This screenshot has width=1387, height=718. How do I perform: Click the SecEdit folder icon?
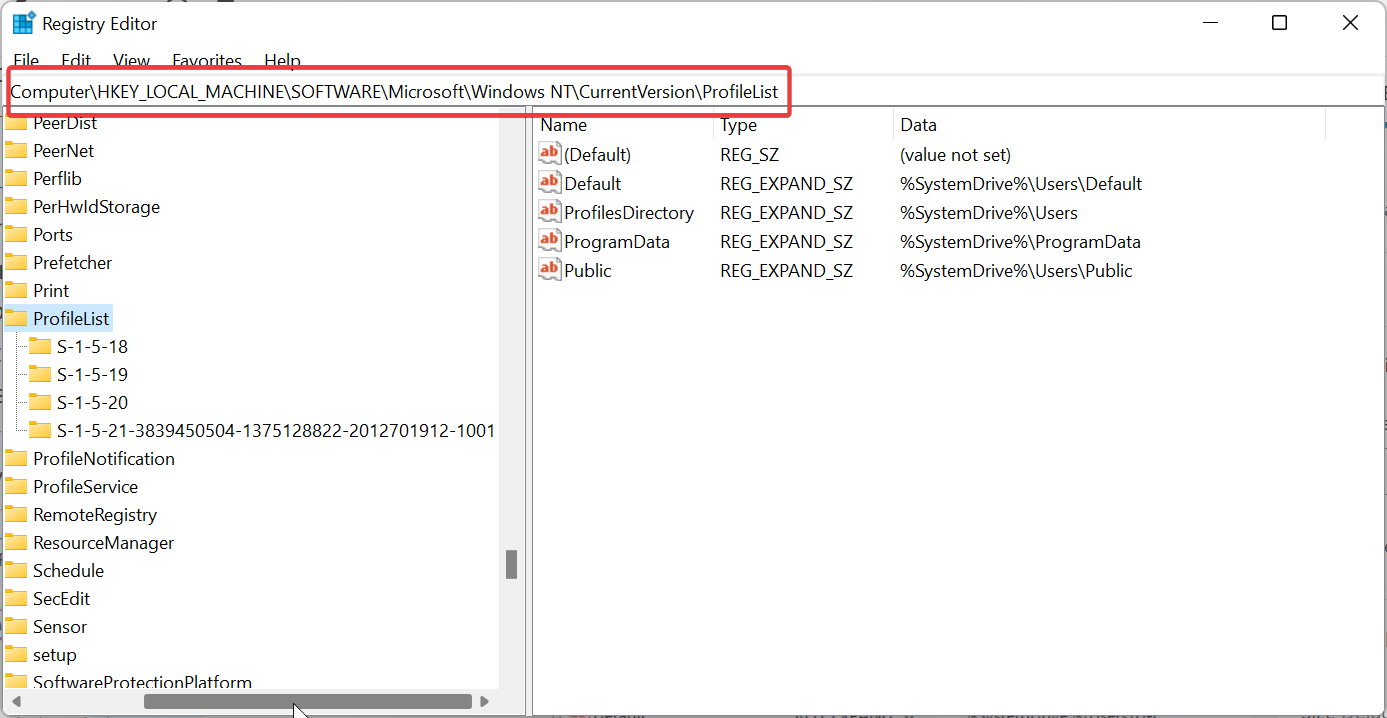[x=16, y=599]
